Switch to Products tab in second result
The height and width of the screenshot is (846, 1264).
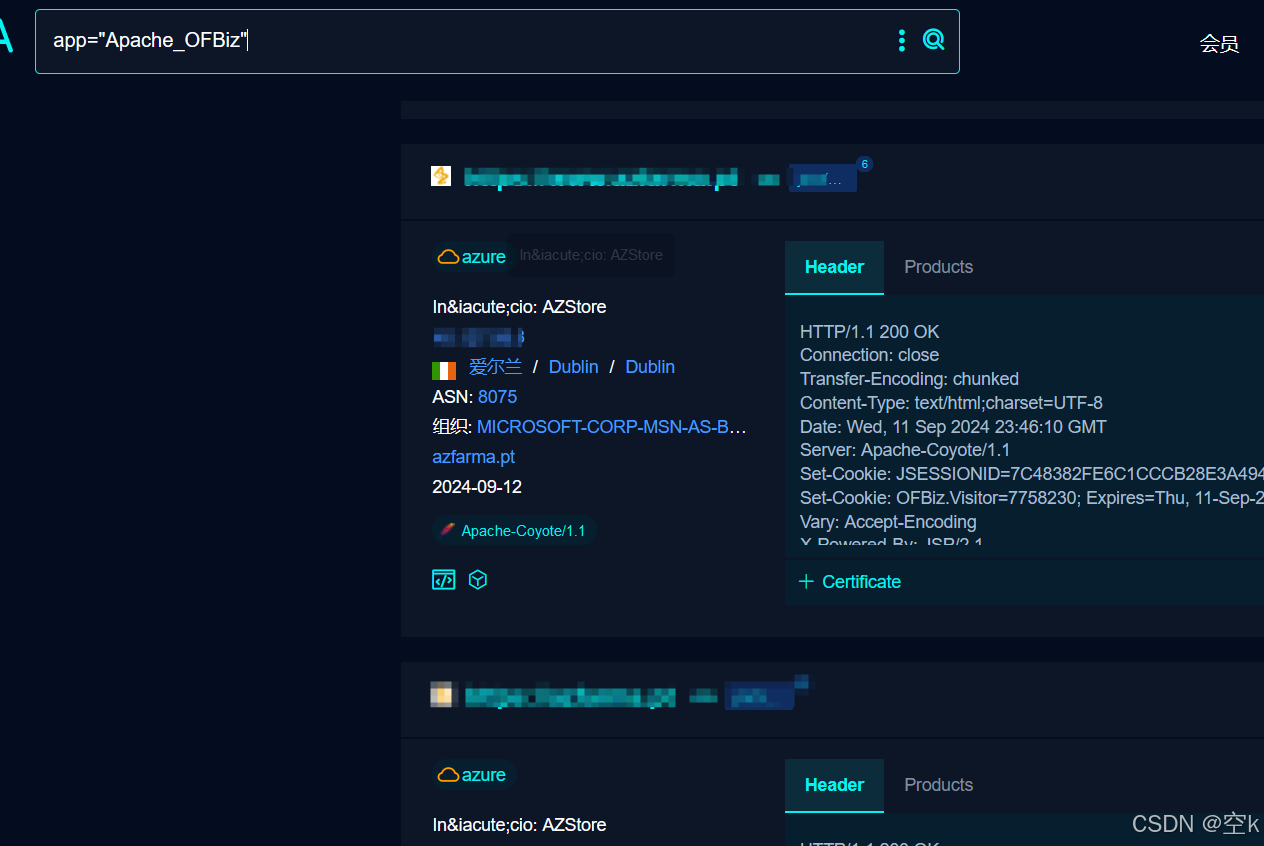click(x=938, y=785)
